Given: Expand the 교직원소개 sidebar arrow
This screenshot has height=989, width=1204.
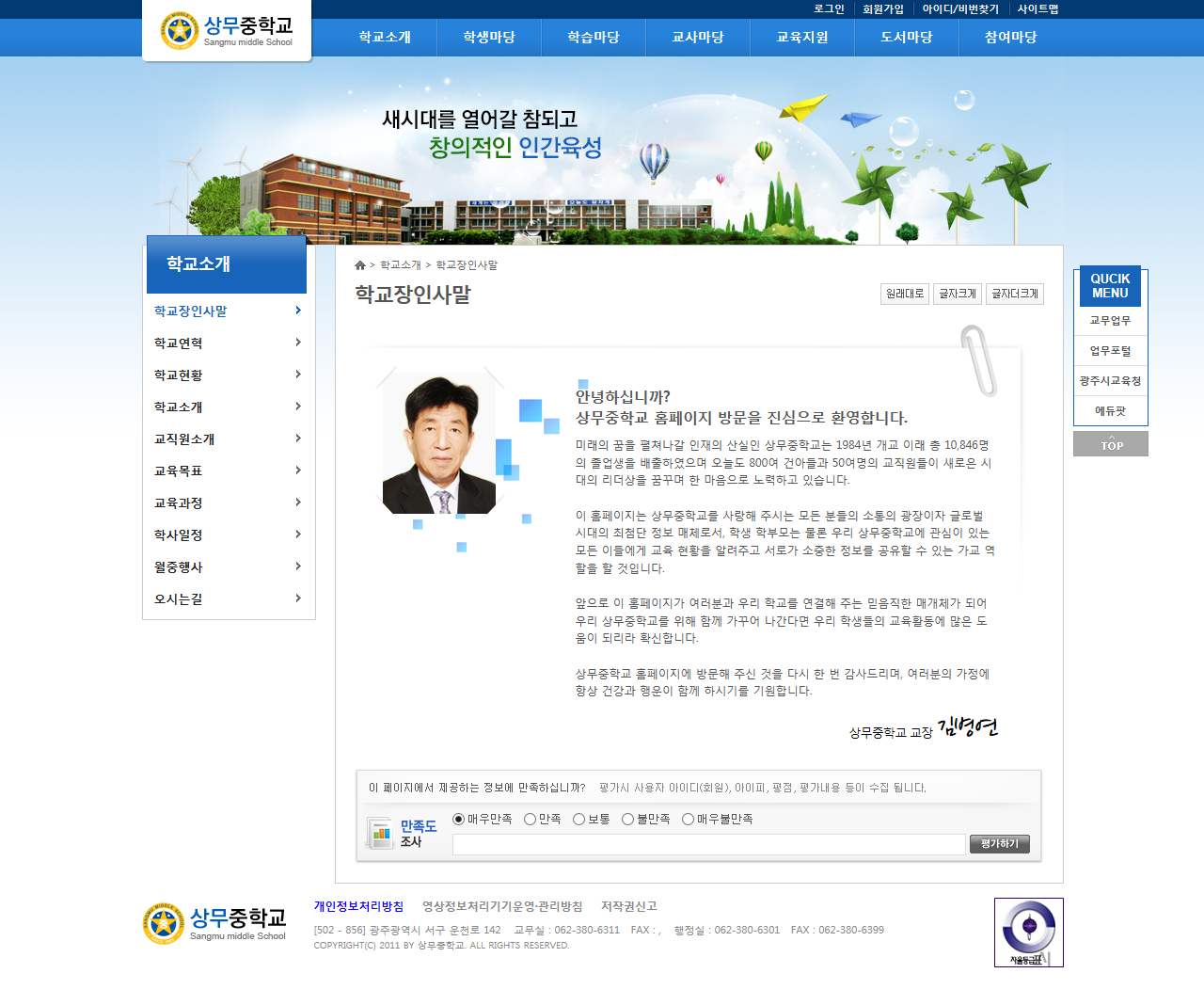Looking at the screenshot, I should pyautogui.click(x=298, y=439).
